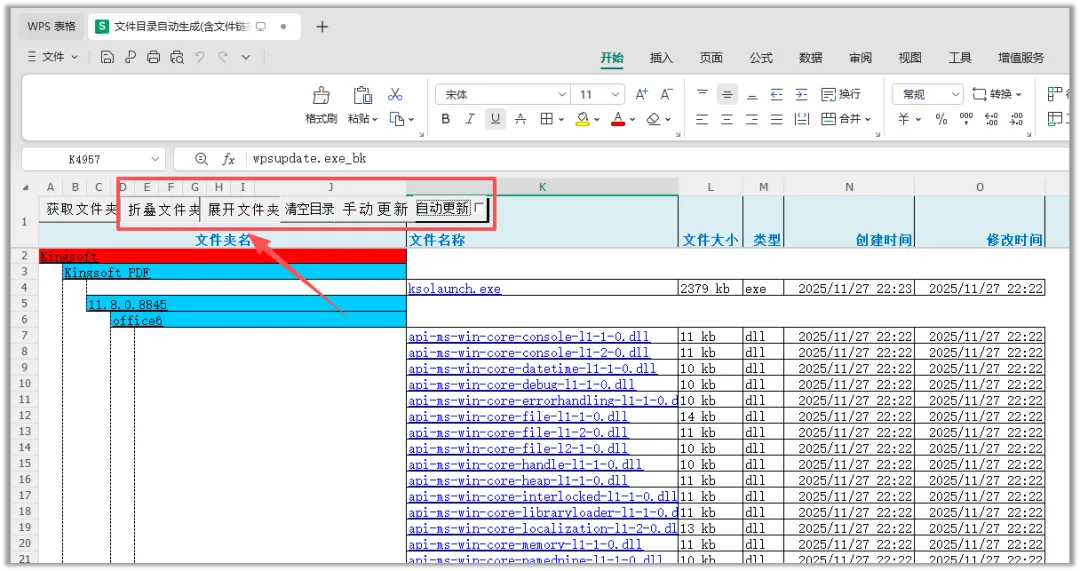The width and height of the screenshot is (1080, 571).
Task: Toggle Bold formatting
Action: 446,119
